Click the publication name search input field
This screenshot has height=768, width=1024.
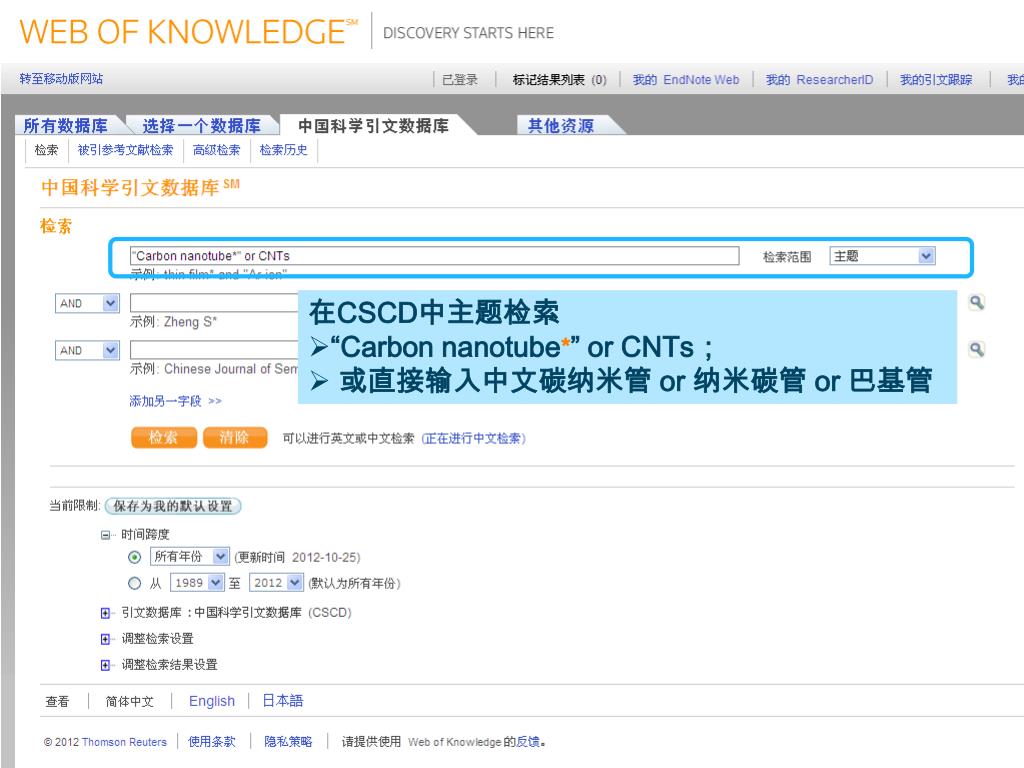pyautogui.click(x=214, y=350)
